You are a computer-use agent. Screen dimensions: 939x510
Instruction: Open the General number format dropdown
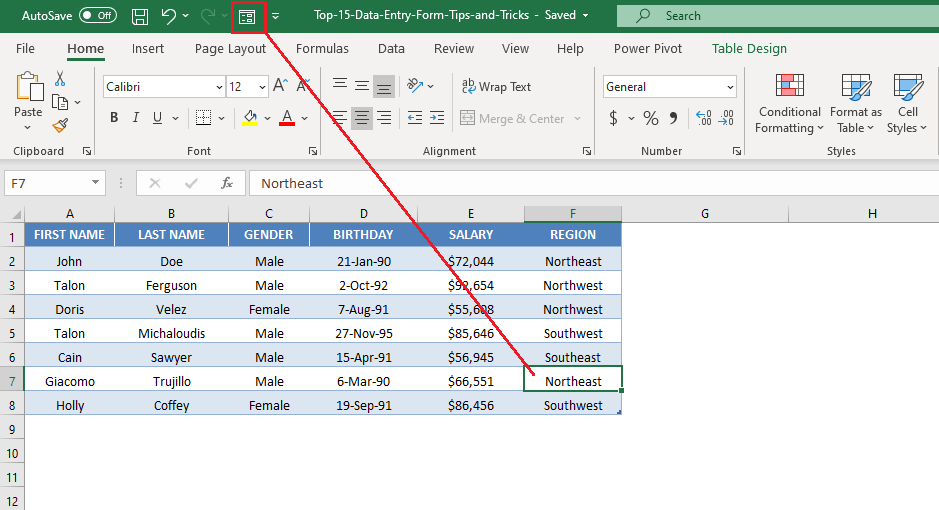tap(730, 87)
